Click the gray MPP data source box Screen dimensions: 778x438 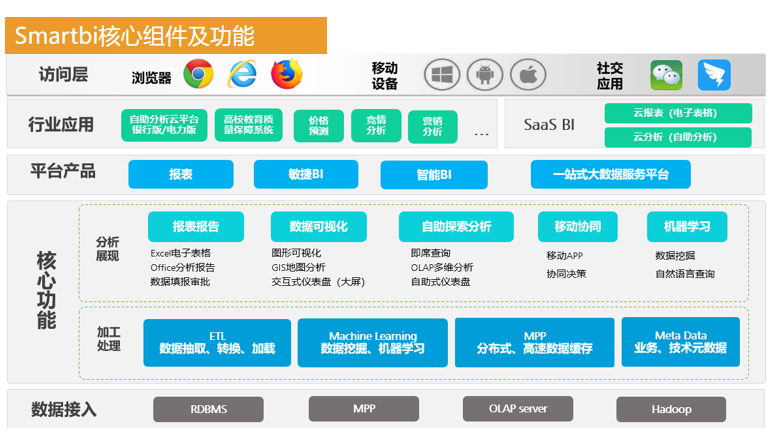point(364,409)
